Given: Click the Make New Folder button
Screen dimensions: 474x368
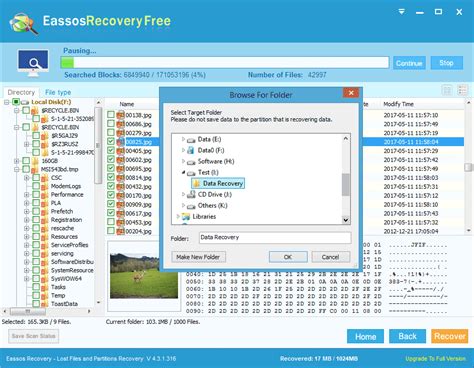Looking at the screenshot, I should [x=198, y=257].
